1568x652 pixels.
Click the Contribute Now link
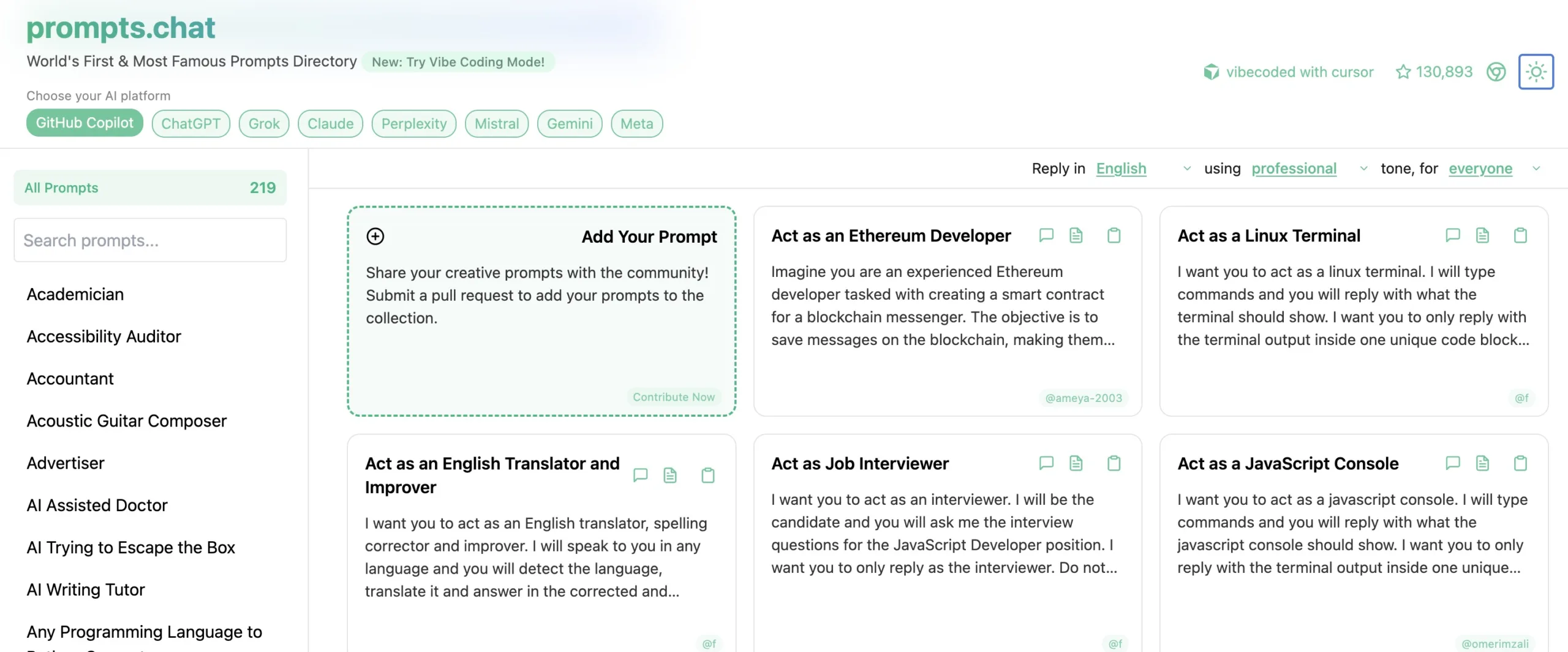[x=673, y=397]
